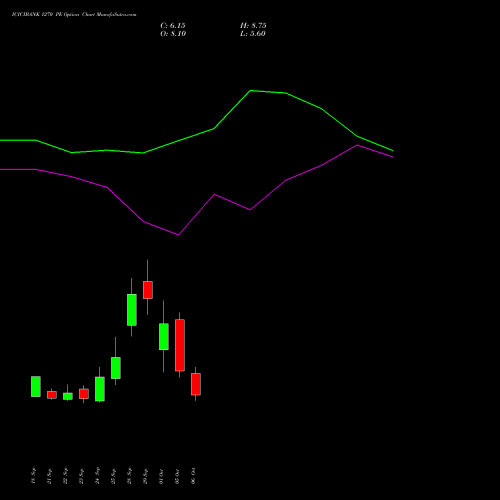The width and height of the screenshot is (500, 500).
Task: Select the "29 Sep" date axis label
Action: 145,476
